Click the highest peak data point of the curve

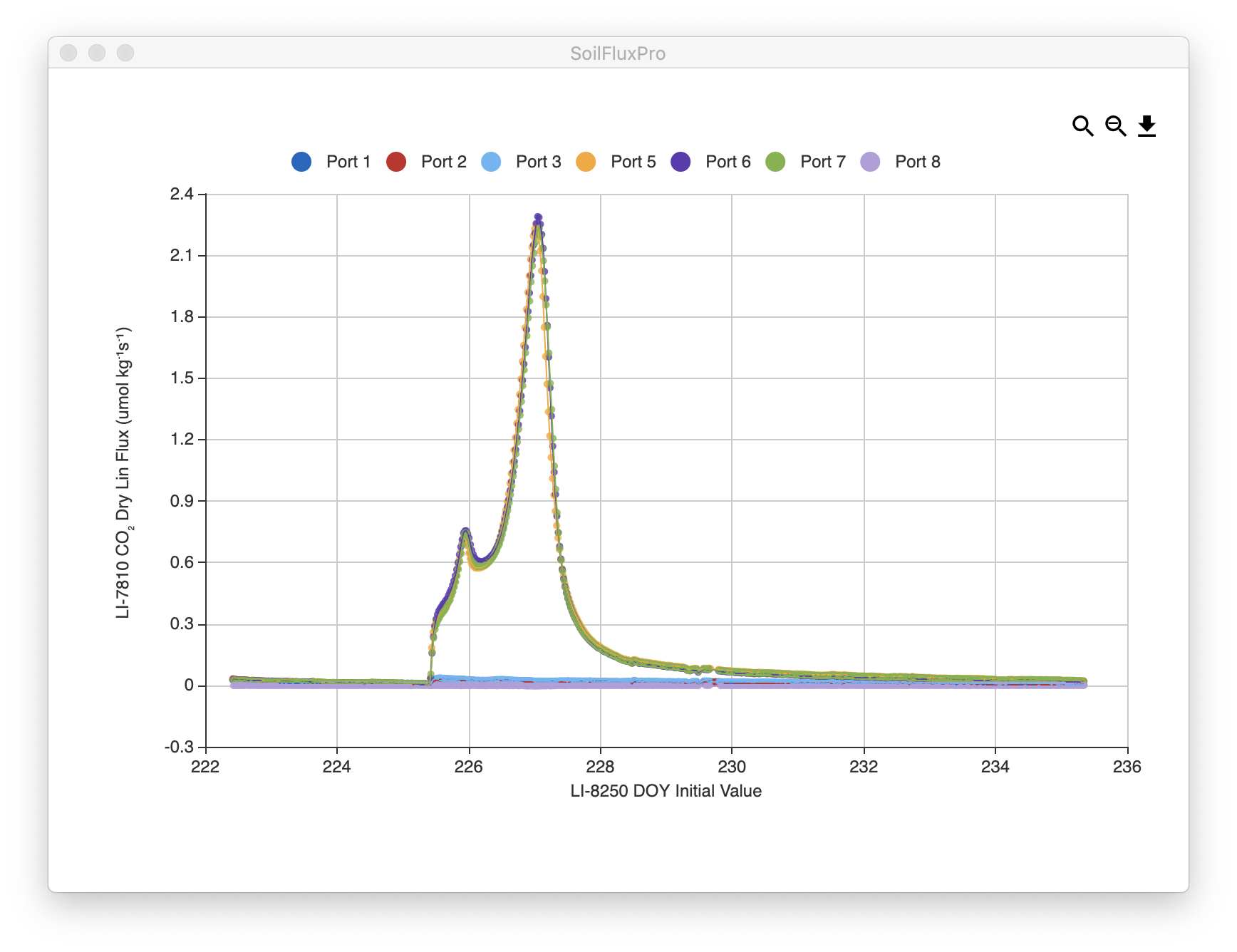[538, 217]
